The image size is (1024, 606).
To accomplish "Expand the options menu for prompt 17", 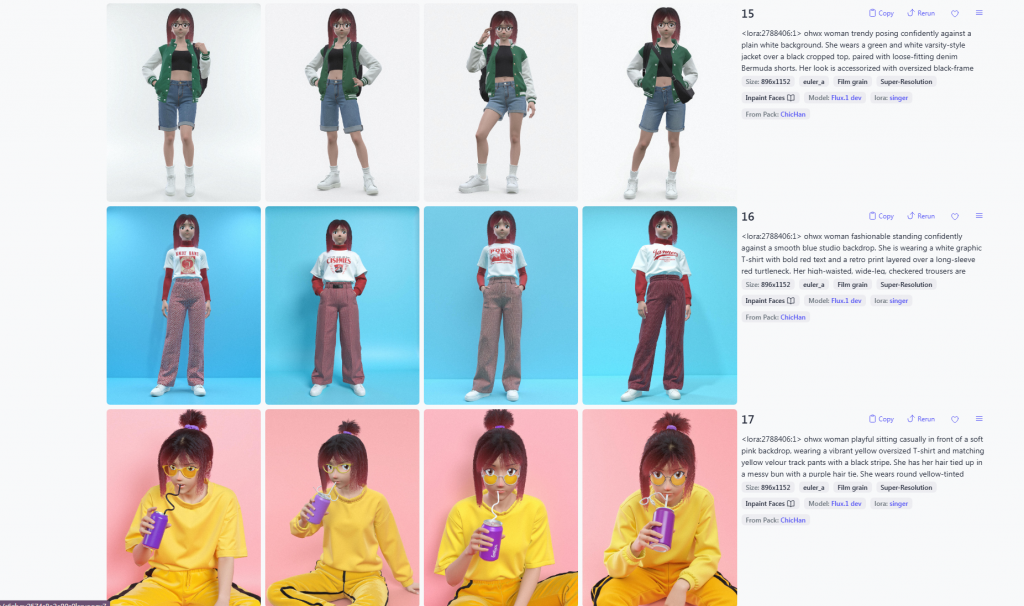I will tap(979, 419).
